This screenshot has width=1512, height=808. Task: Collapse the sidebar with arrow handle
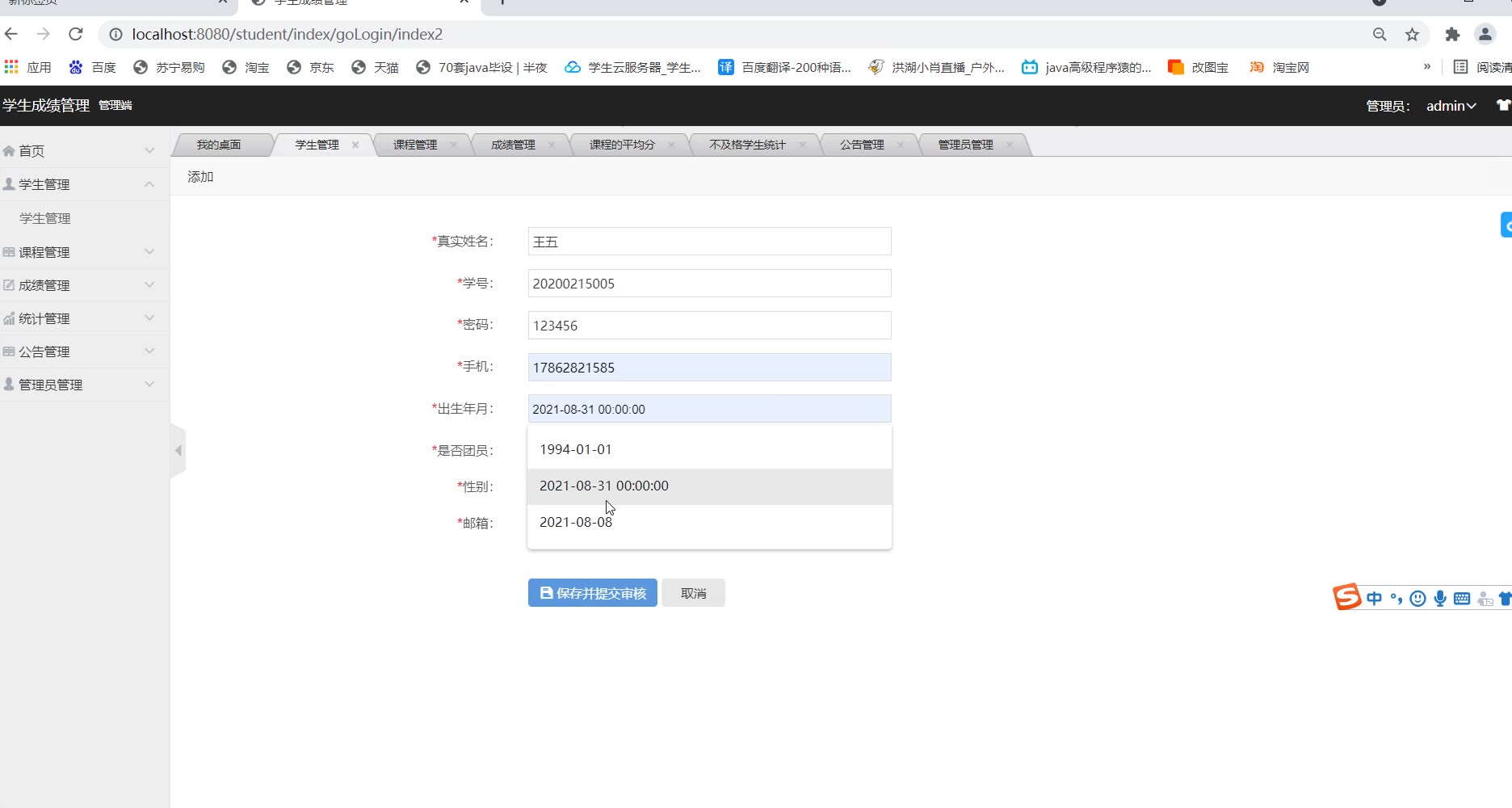click(x=178, y=450)
